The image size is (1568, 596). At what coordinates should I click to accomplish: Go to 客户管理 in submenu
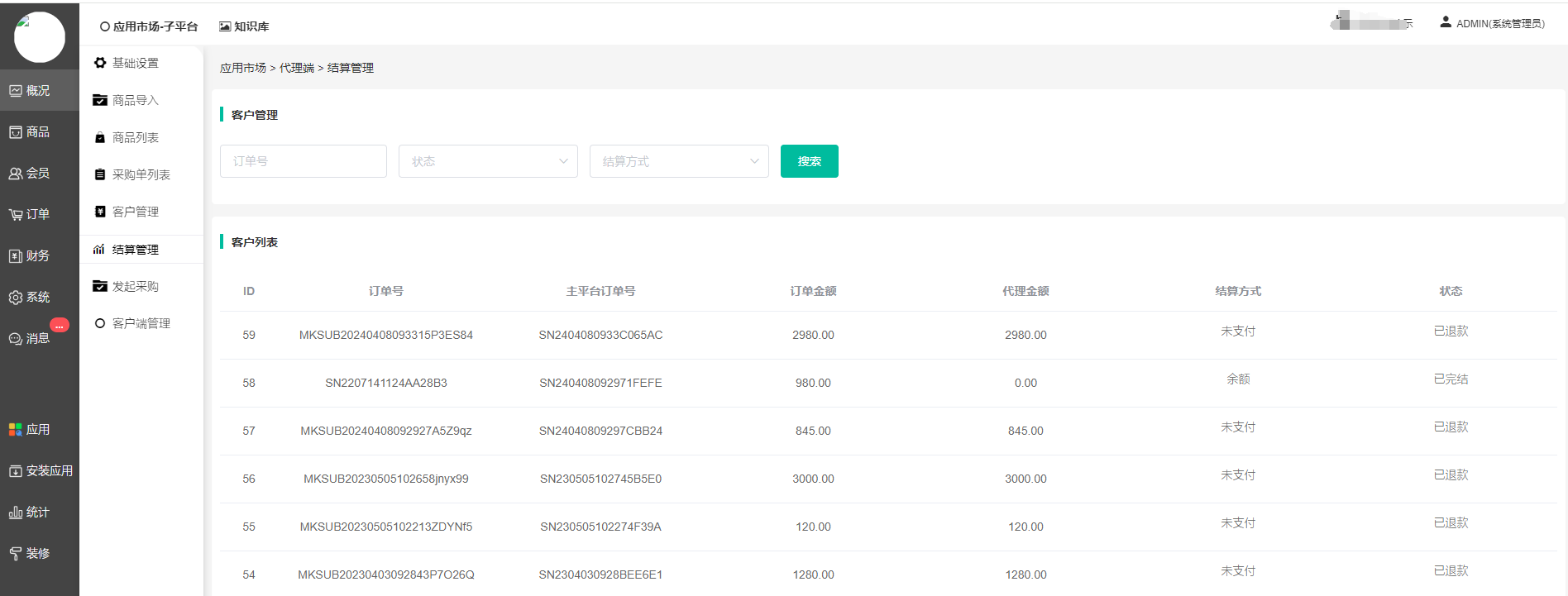click(x=136, y=212)
